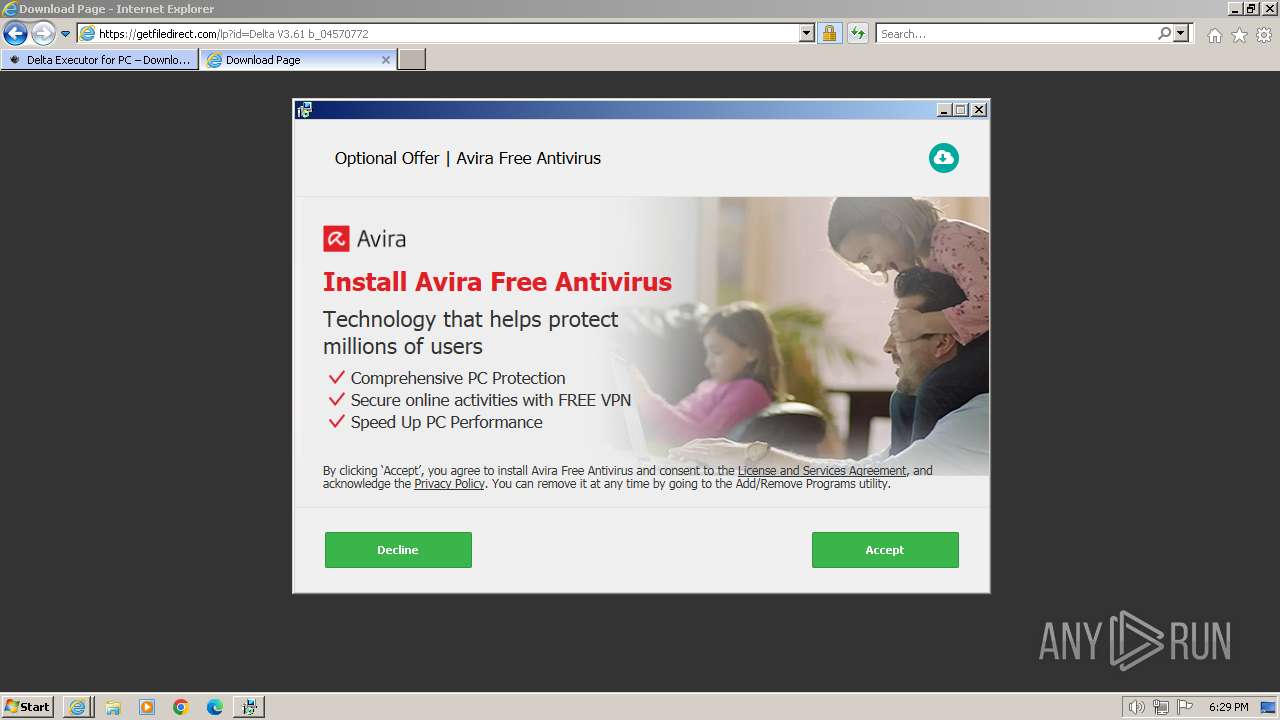Click 'Optional Offer | Avira Free Antivirus' title
1280x720 pixels.
[468, 158]
